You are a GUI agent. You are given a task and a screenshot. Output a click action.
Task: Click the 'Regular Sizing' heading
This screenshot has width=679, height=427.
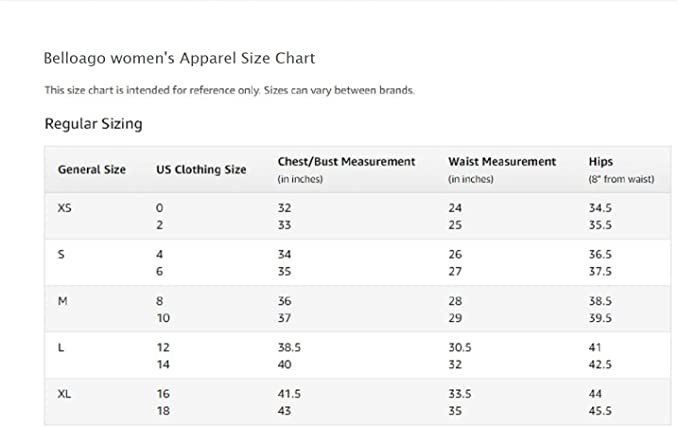(93, 125)
